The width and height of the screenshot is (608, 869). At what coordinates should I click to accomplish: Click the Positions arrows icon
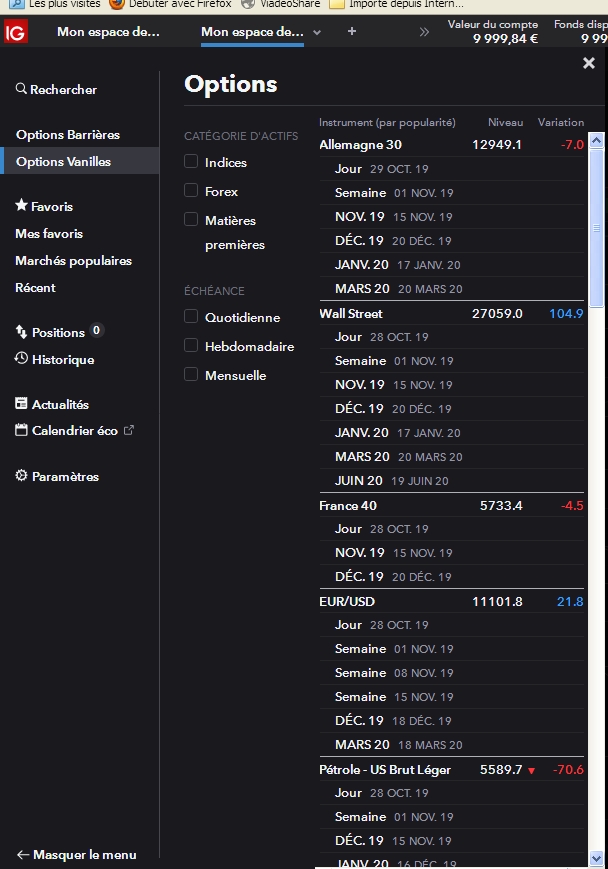coord(21,332)
